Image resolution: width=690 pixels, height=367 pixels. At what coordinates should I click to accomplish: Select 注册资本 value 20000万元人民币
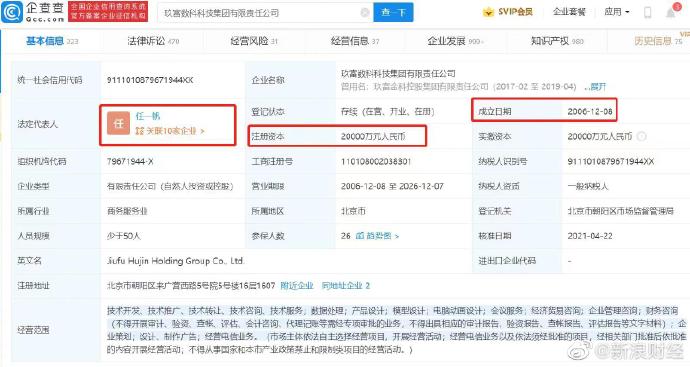[373, 136]
